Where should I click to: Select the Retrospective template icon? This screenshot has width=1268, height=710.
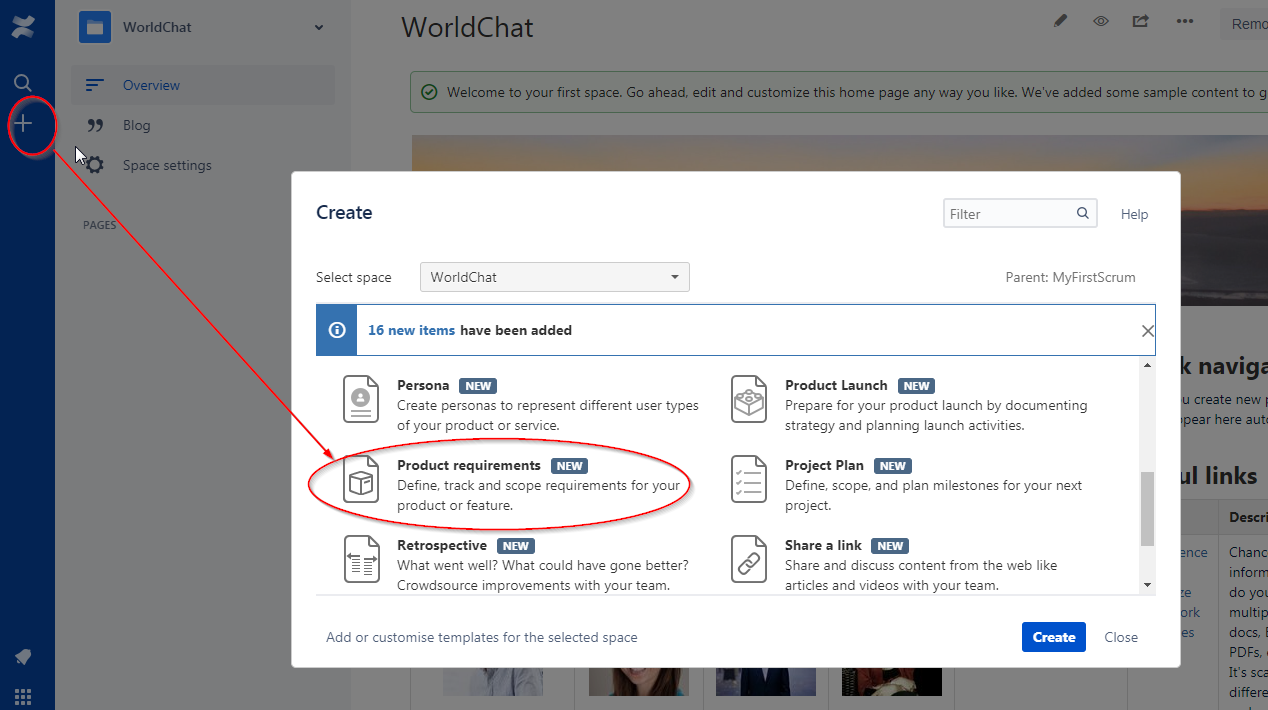pyautogui.click(x=361, y=559)
